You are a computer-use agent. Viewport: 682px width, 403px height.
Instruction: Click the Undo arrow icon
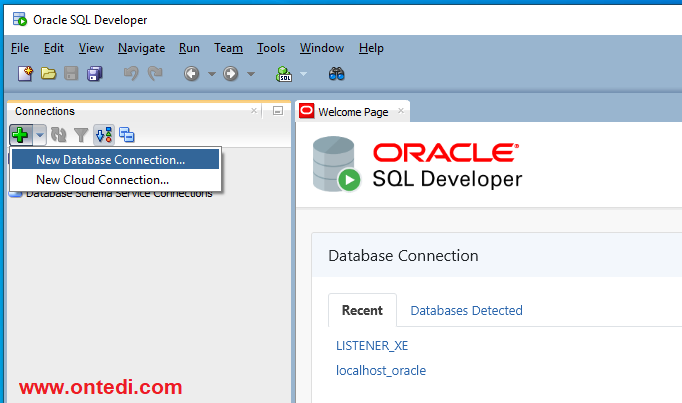point(131,73)
